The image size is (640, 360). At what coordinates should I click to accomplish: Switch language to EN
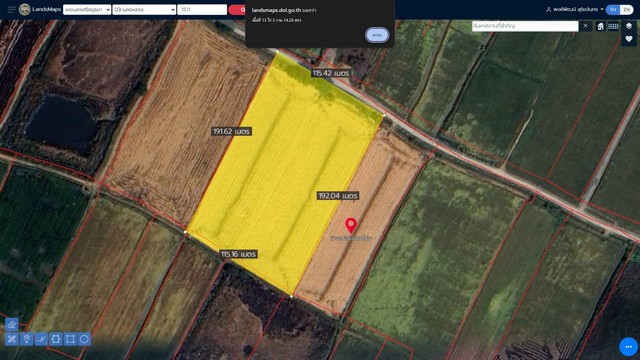627,9
